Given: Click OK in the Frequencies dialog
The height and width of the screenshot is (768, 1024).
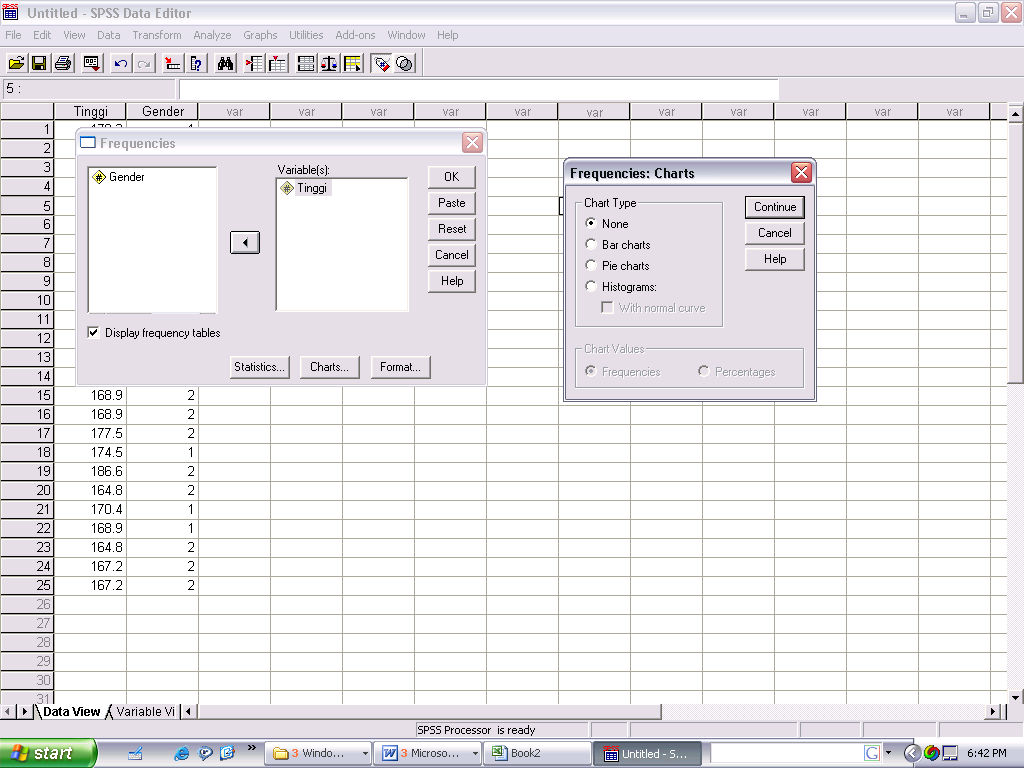Looking at the screenshot, I should click(451, 177).
